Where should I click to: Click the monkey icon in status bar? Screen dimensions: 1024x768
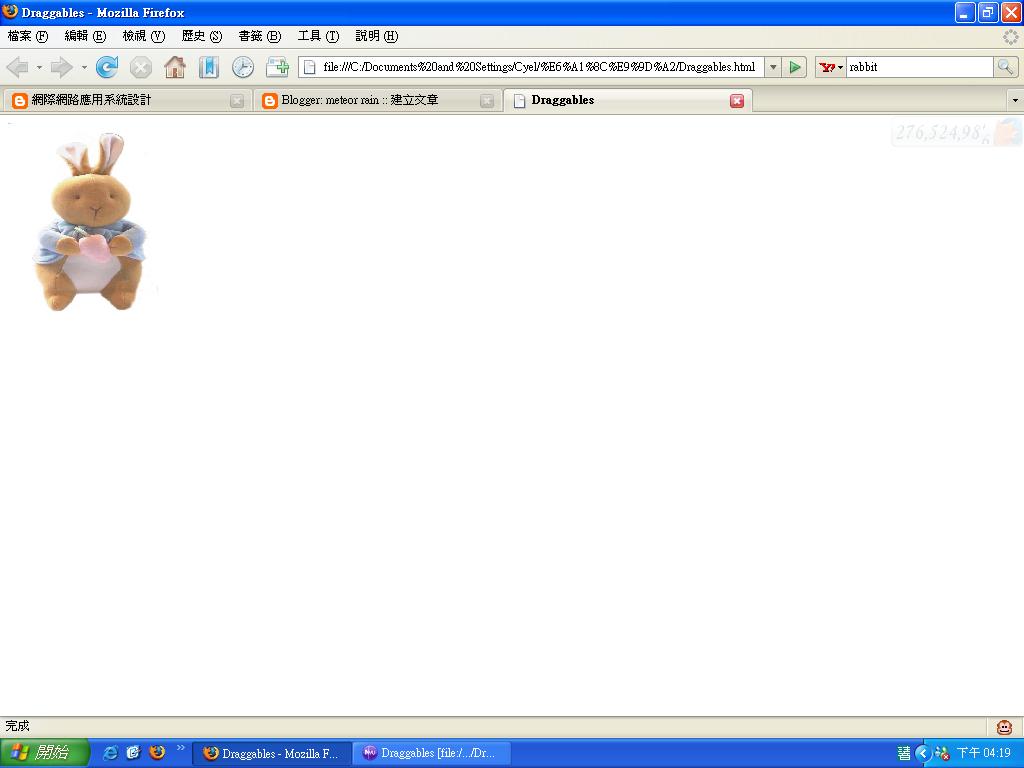[1004, 727]
